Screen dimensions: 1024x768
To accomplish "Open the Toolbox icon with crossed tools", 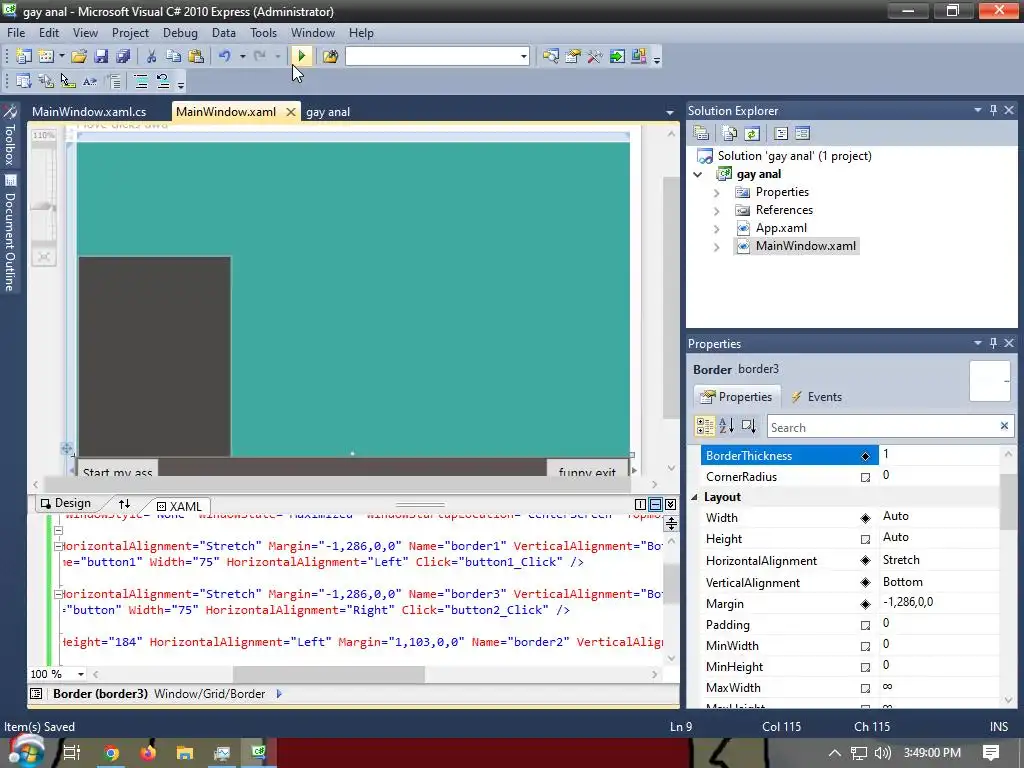I will click(594, 56).
